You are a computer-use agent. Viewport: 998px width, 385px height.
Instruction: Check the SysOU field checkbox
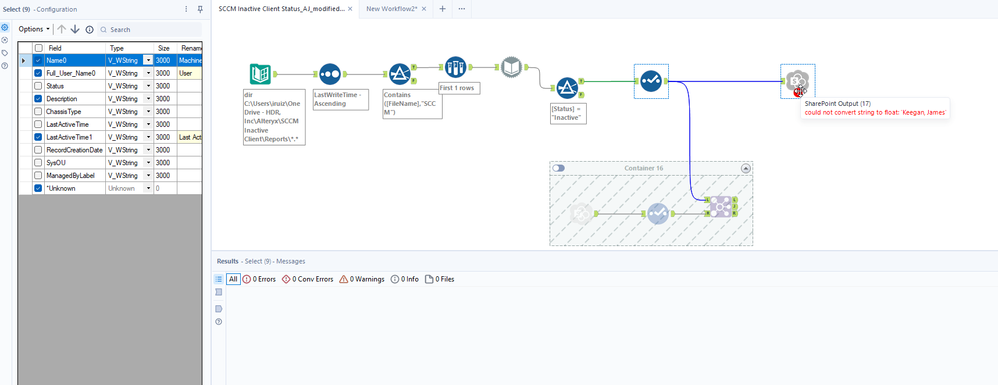38,162
